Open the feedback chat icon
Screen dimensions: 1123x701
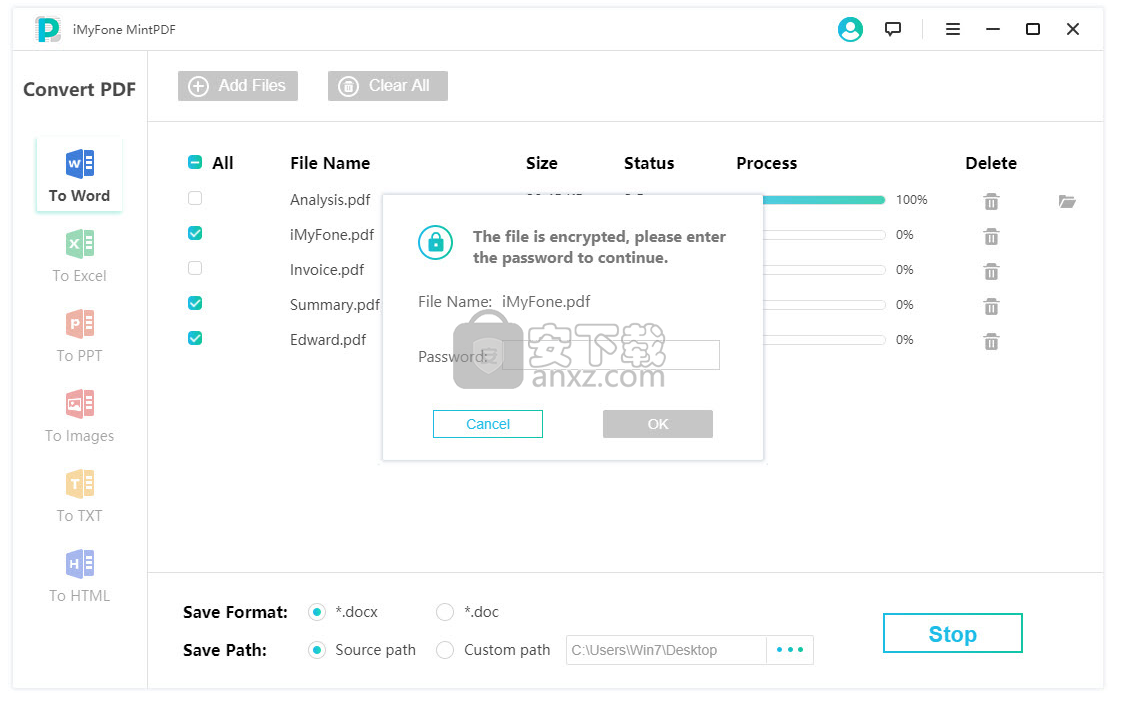[x=892, y=29]
